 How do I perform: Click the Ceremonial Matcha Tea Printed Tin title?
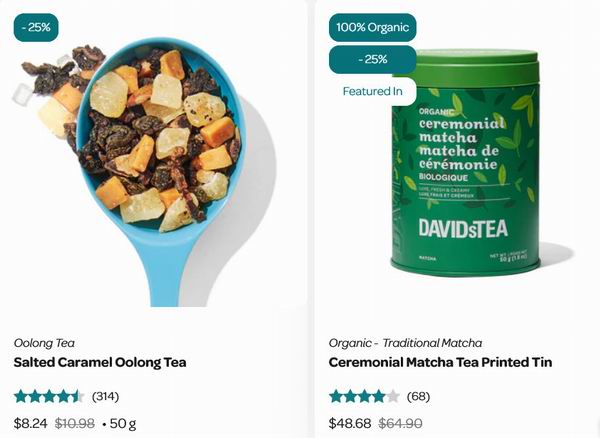(x=440, y=362)
